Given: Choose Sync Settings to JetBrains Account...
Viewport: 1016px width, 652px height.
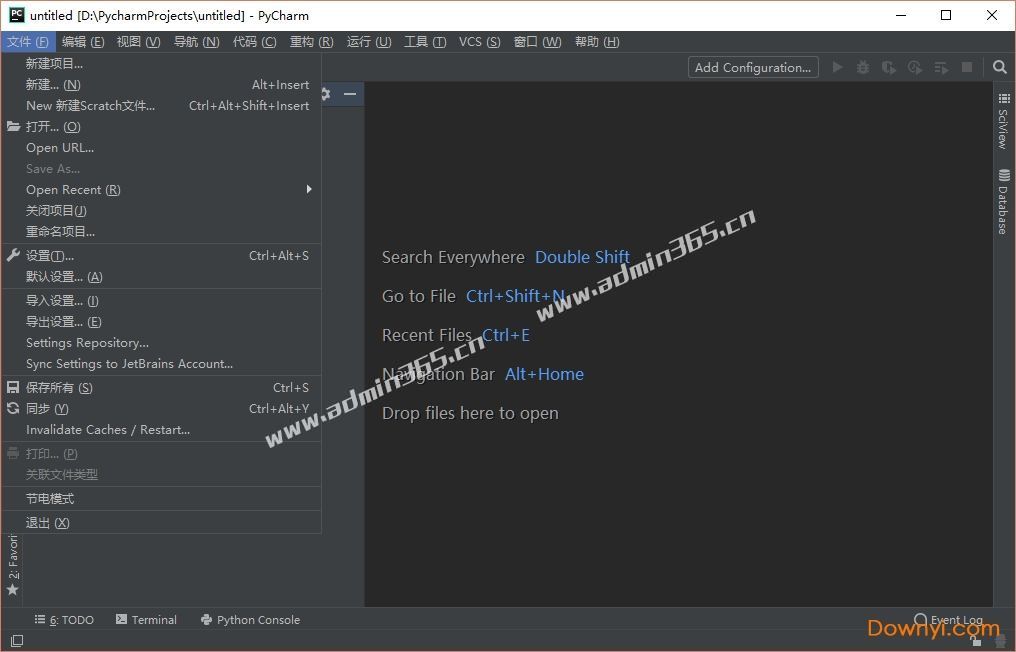Looking at the screenshot, I should click(161, 364).
